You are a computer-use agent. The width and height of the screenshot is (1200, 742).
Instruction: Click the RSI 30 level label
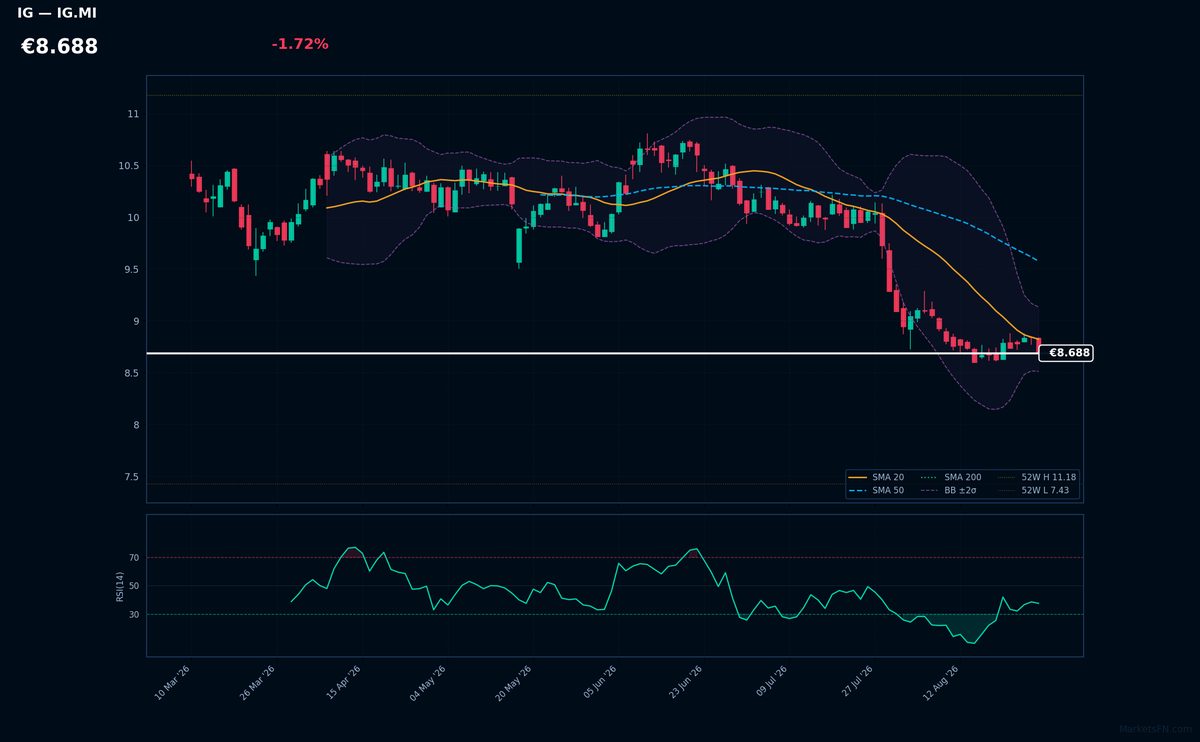(x=134, y=615)
